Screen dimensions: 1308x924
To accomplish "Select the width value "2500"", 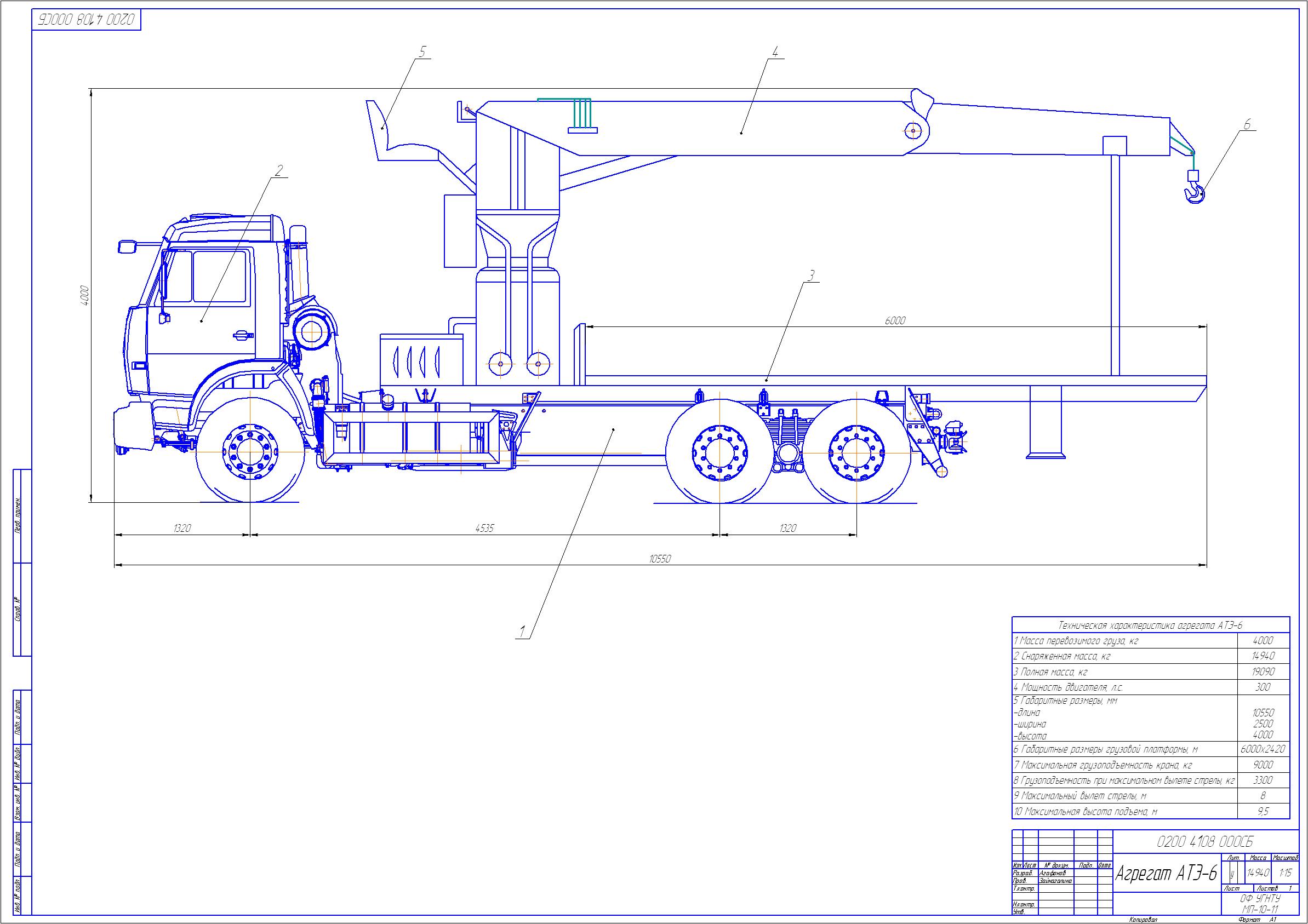I will 1263,724.
